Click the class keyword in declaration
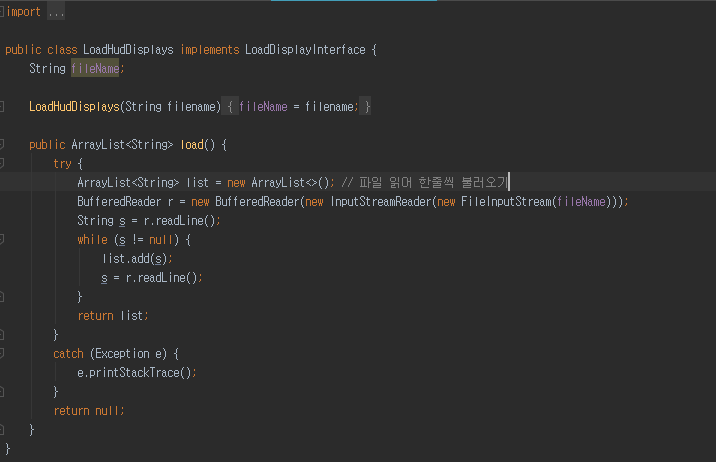Screen dimensions: 716x462 (62, 50)
